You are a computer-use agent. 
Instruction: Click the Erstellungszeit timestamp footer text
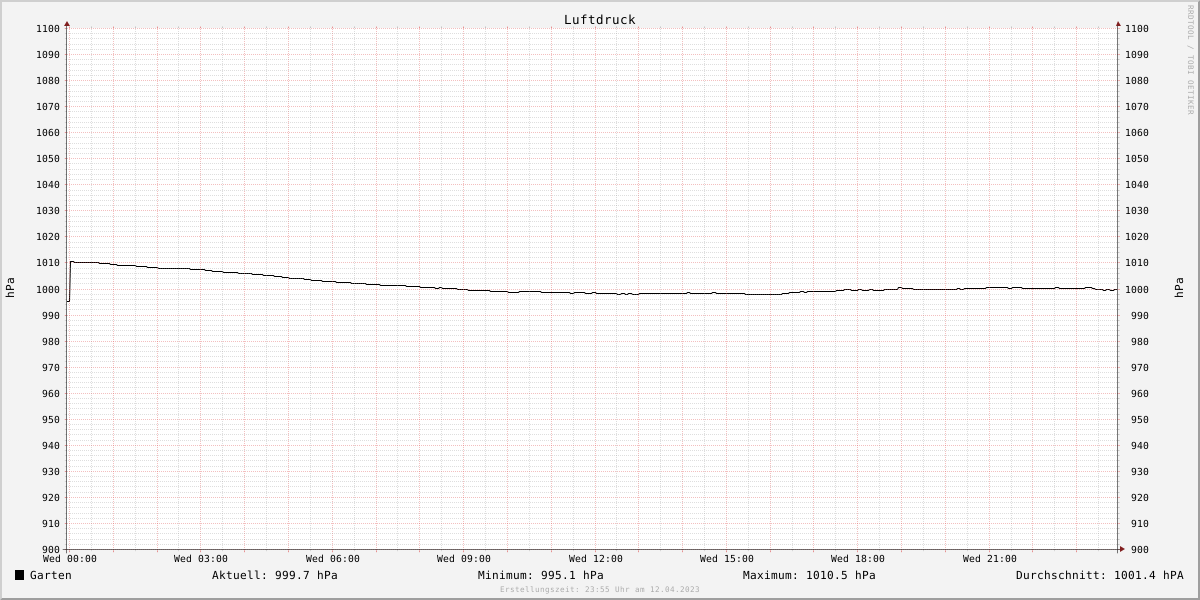[600, 589]
